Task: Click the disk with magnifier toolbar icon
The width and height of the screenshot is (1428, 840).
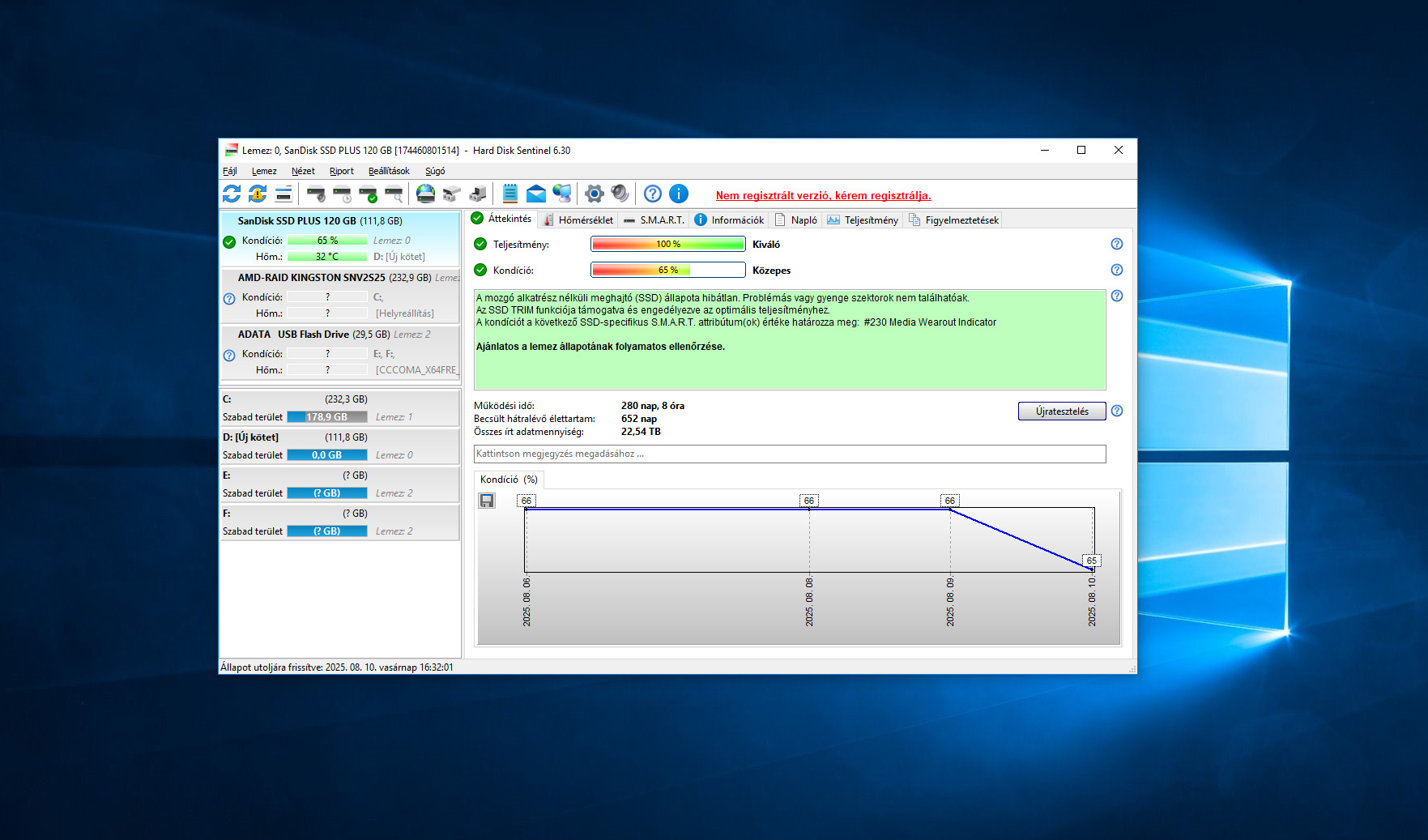Action: [x=394, y=194]
